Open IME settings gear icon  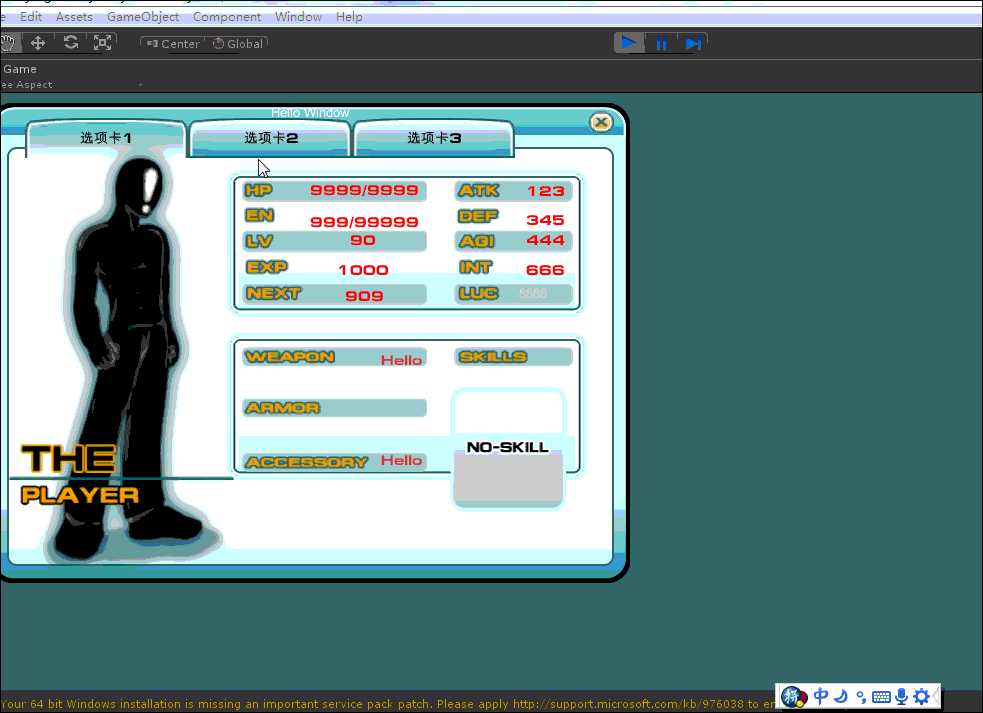click(x=922, y=696)
